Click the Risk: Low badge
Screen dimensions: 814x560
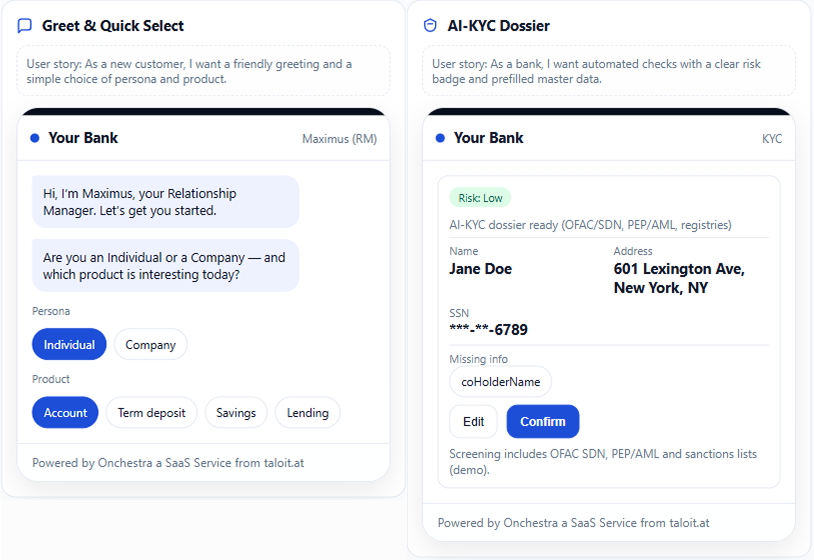point(480,198)
